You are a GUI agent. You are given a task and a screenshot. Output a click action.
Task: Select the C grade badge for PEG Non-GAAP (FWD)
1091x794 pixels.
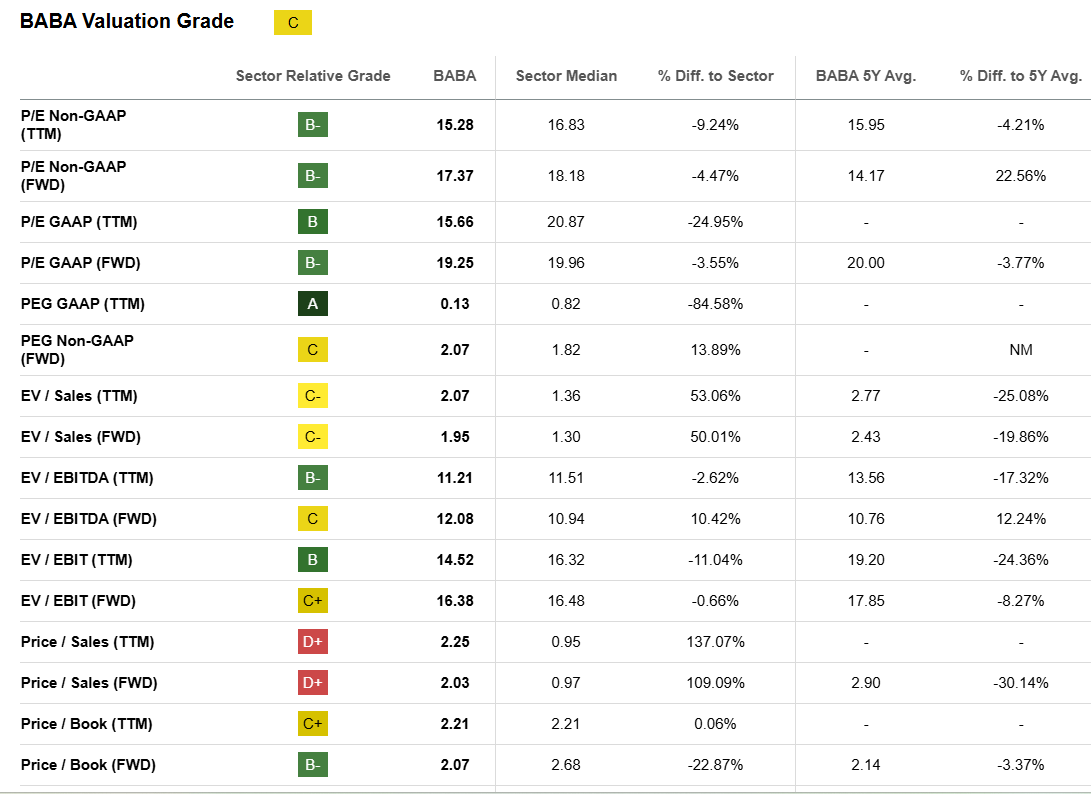(313, 350)
